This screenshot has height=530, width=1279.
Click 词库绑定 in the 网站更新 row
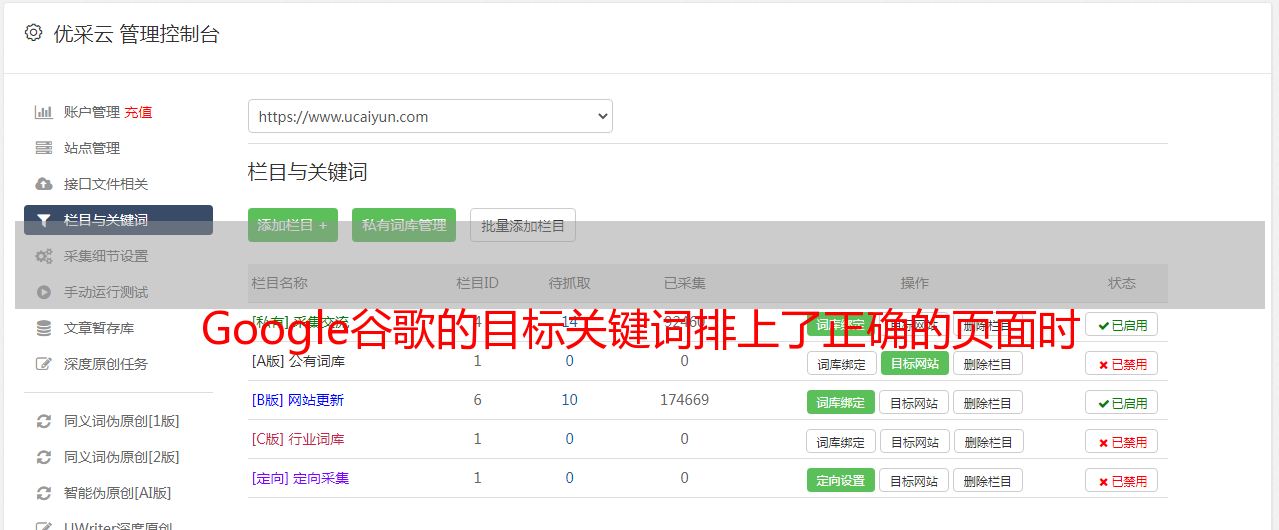(841, 402)
